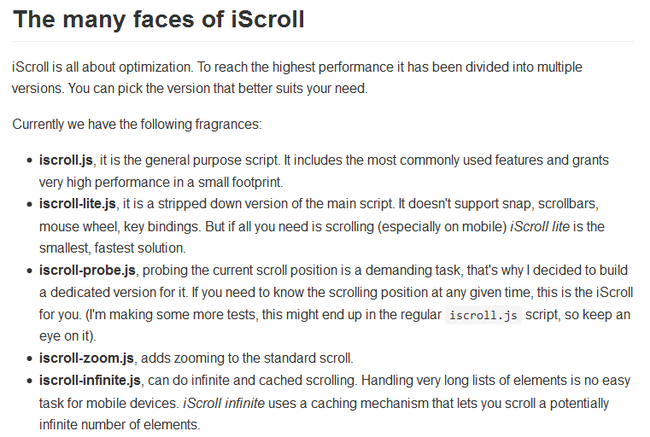Click the bullet before iscroll-lite.js
This screenshot has width=650, height=437.
click(x=29, y=204)
